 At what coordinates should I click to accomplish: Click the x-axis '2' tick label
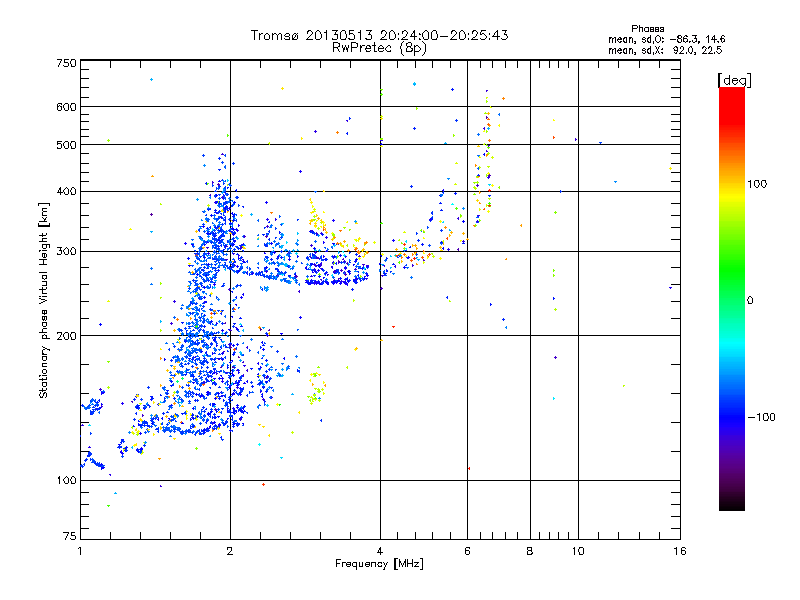pyautogui.click(x=230, y=551)
